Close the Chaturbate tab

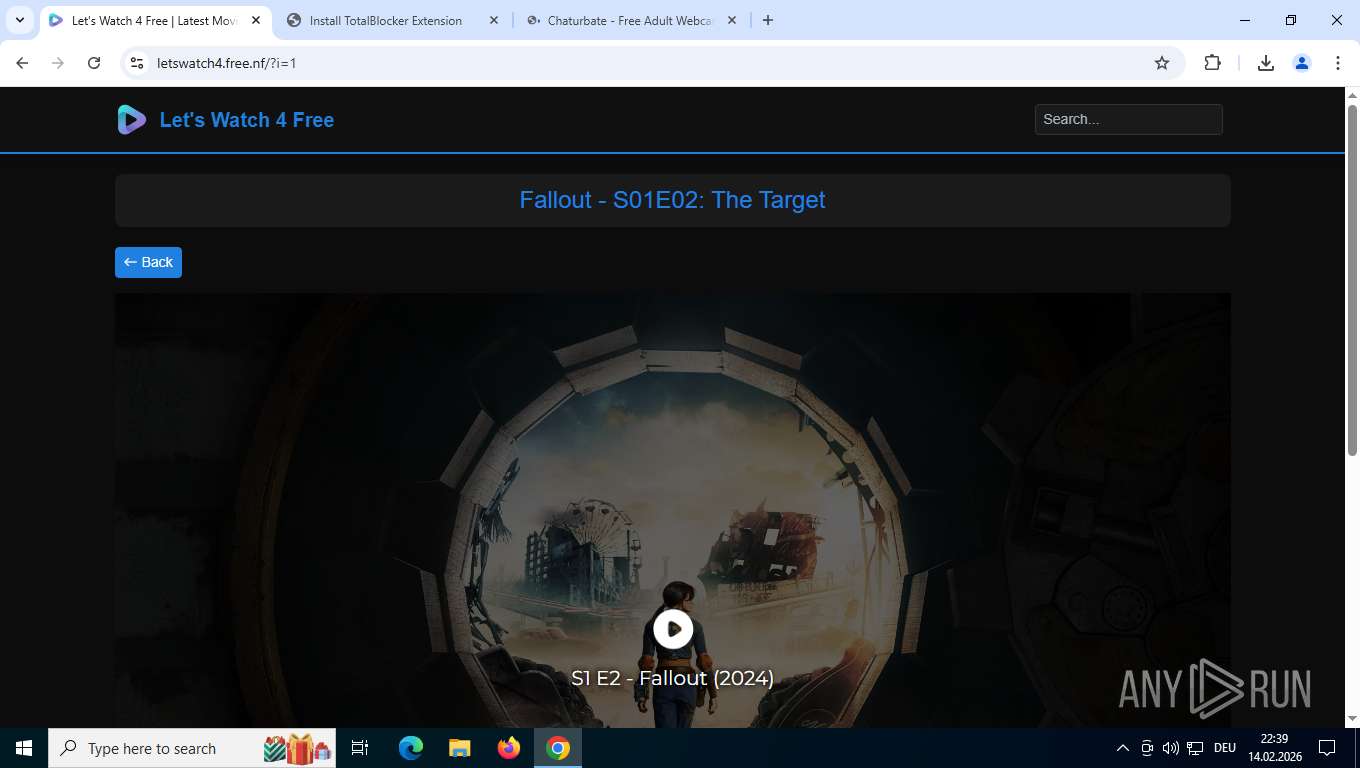732,20
